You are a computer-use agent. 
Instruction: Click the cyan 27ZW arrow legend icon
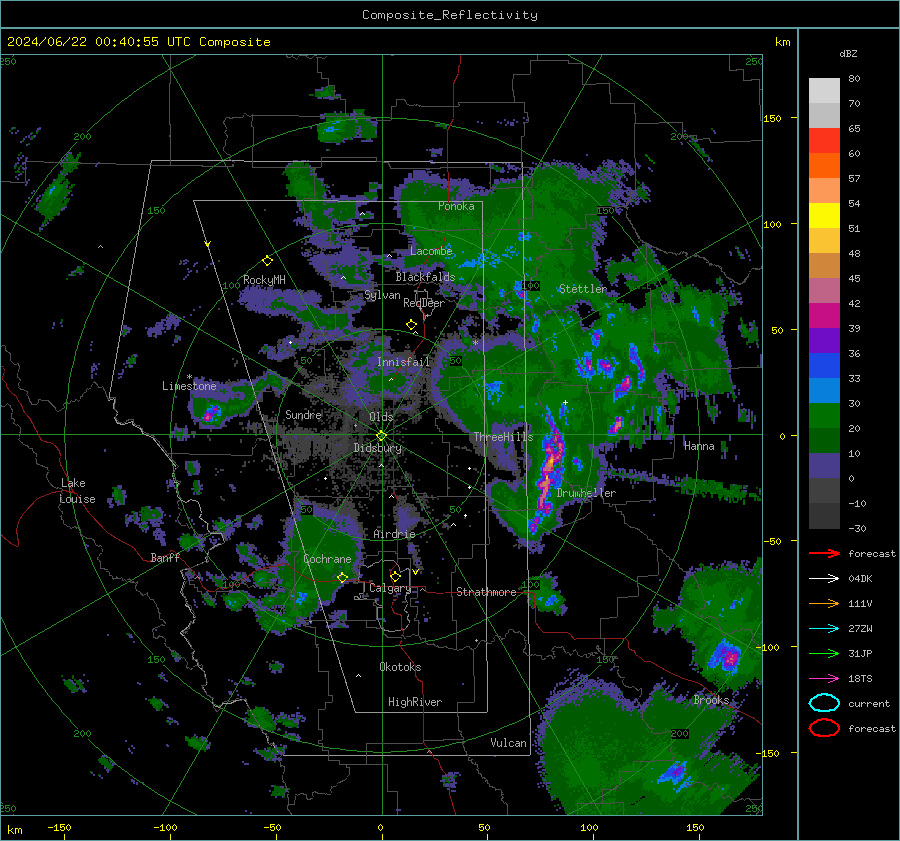pos(824,629)
